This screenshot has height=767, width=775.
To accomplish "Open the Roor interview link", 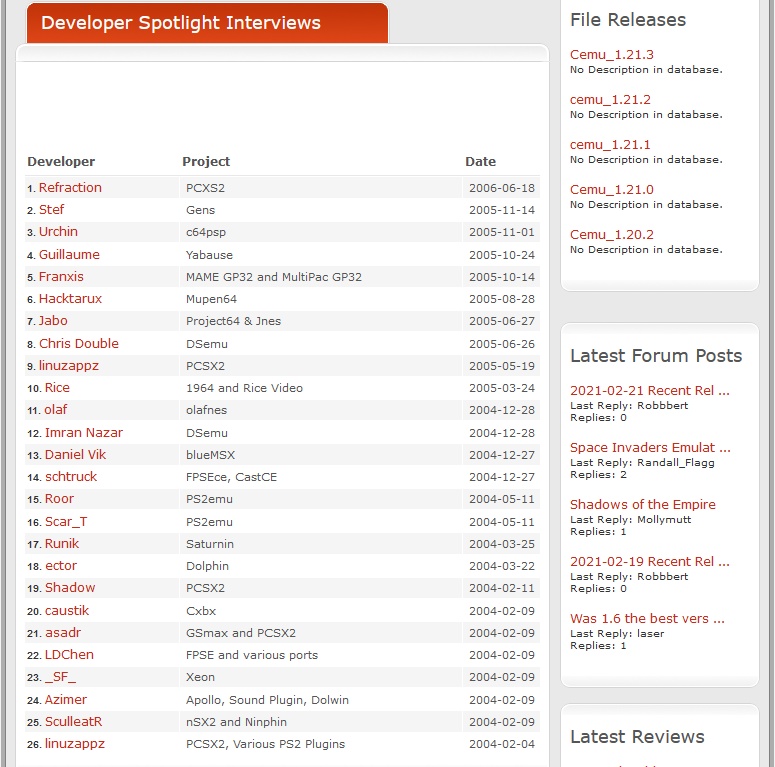I will coord(59,499).
